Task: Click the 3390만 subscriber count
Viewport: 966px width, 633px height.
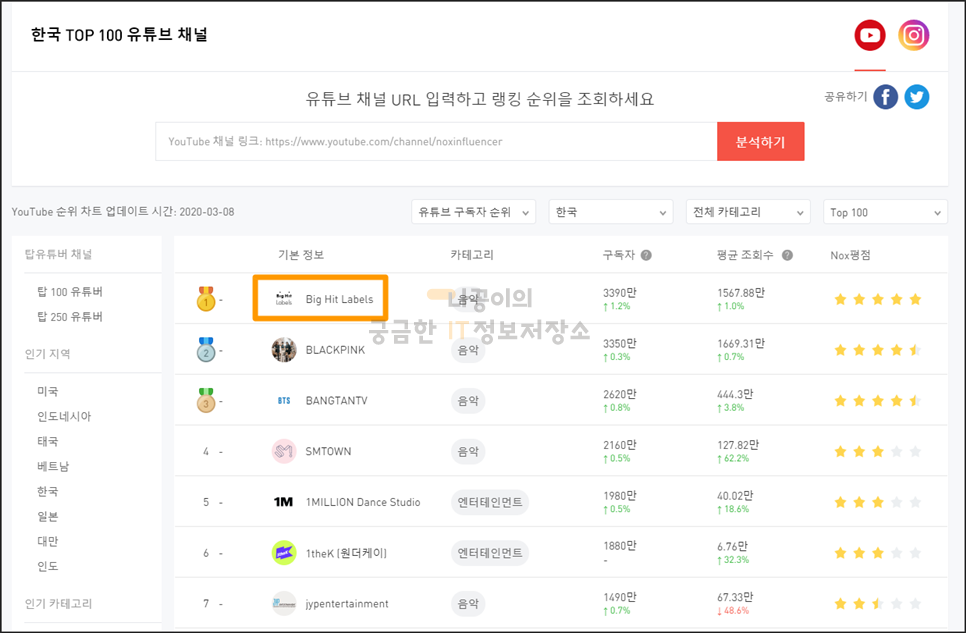Action: pyautogui.click(x=620, y=293)
